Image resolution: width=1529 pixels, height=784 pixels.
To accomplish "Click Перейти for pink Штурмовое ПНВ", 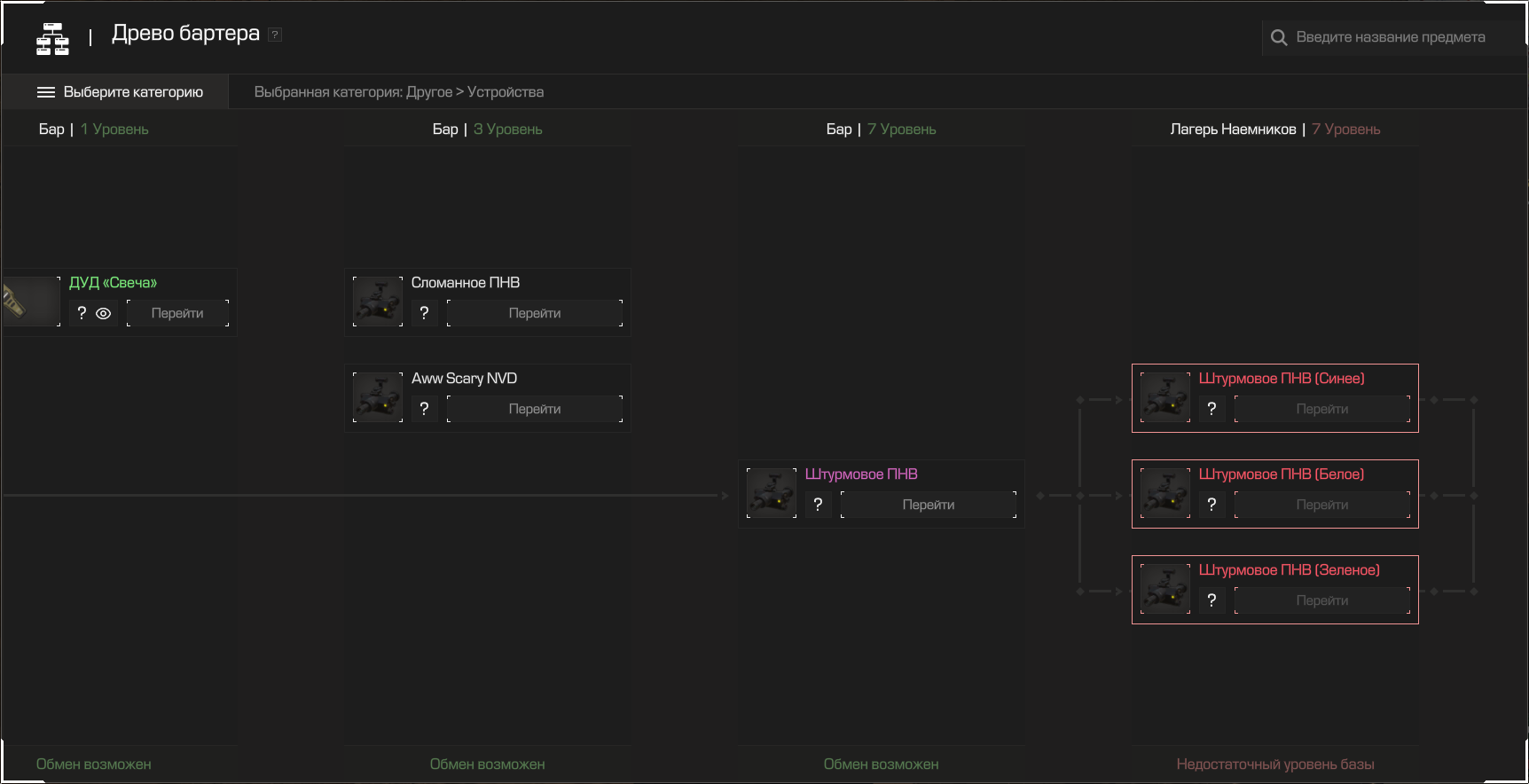I will (x=929, y=505).
